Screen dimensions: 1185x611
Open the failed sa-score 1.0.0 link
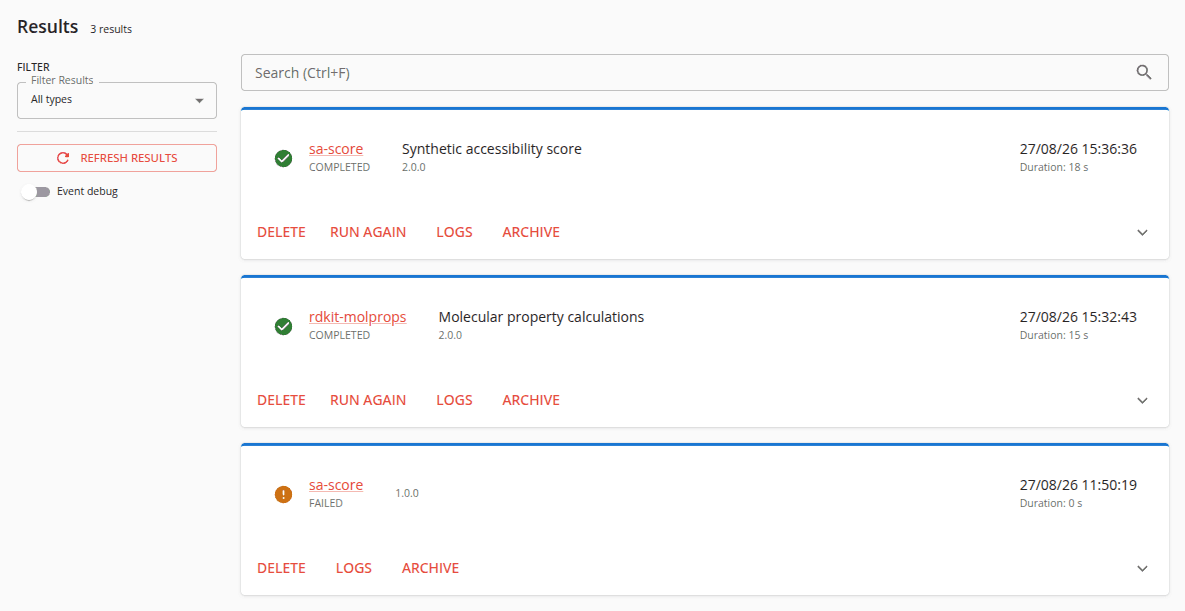click(x=336, y=485)
